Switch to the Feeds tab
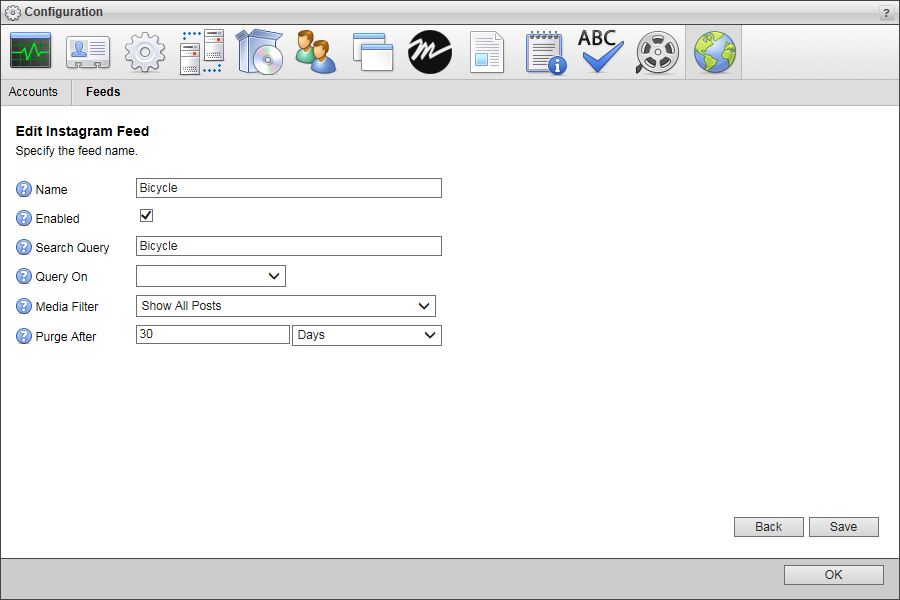900x600 pixels. click(103, 92)
